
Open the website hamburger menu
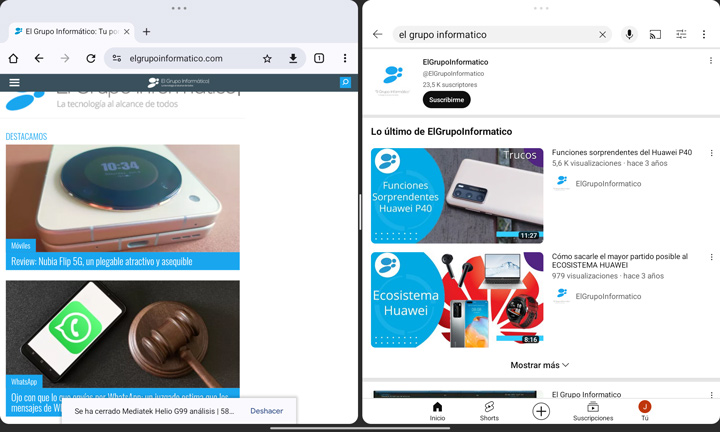[x=14, y=83]
